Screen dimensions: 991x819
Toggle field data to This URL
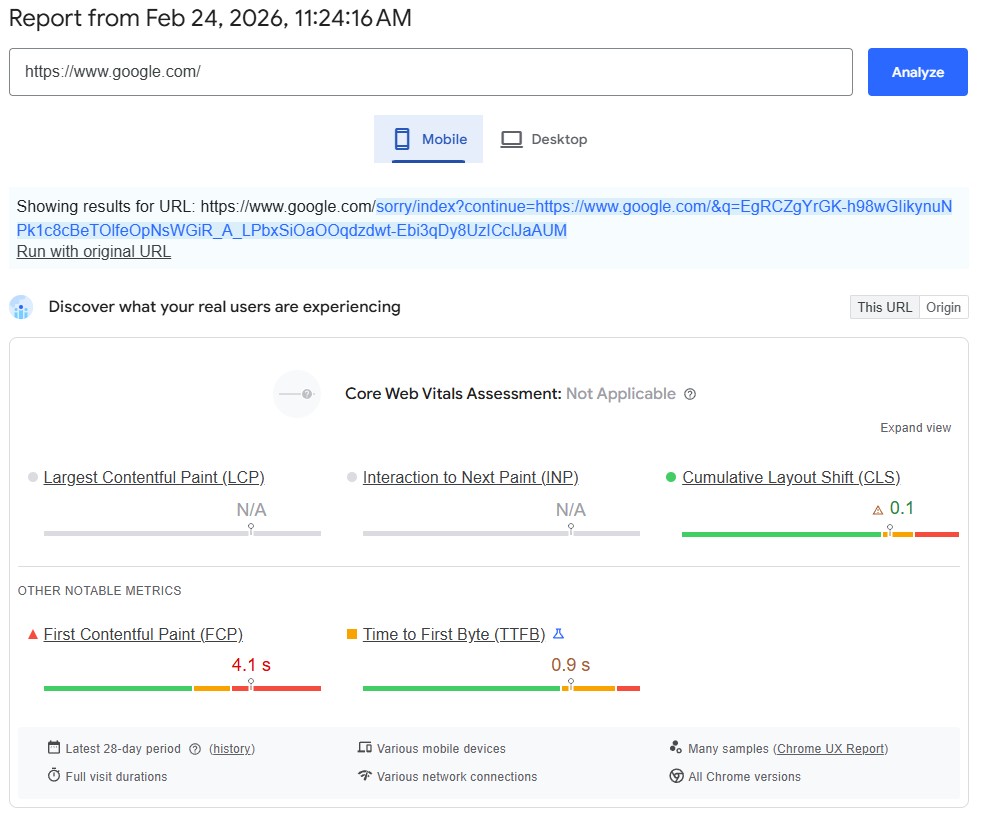coord(884,307)
